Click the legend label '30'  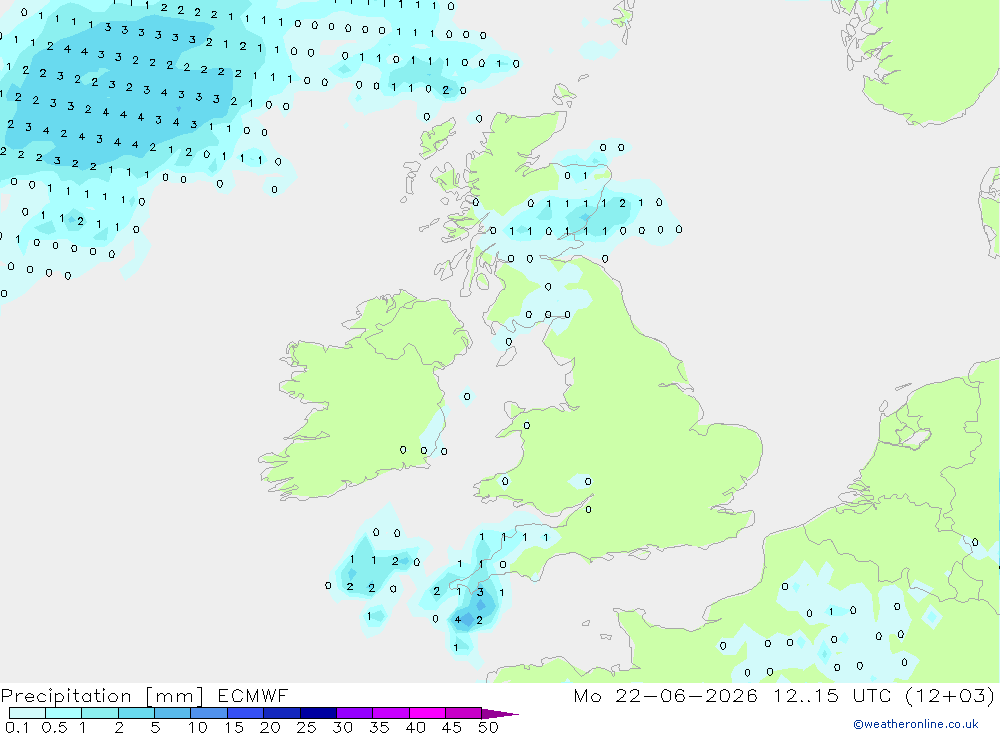[x=342, y=727]
